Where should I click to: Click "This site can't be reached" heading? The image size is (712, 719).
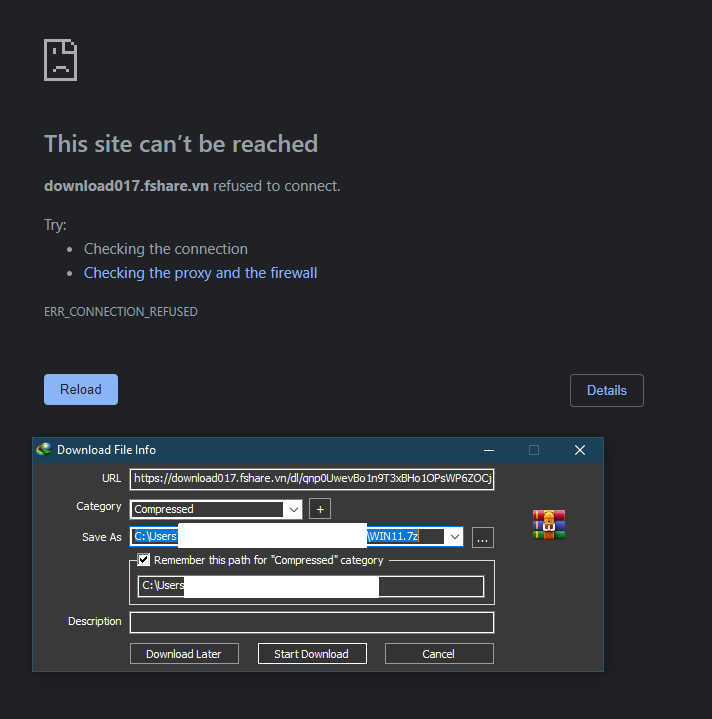point(181,144)
